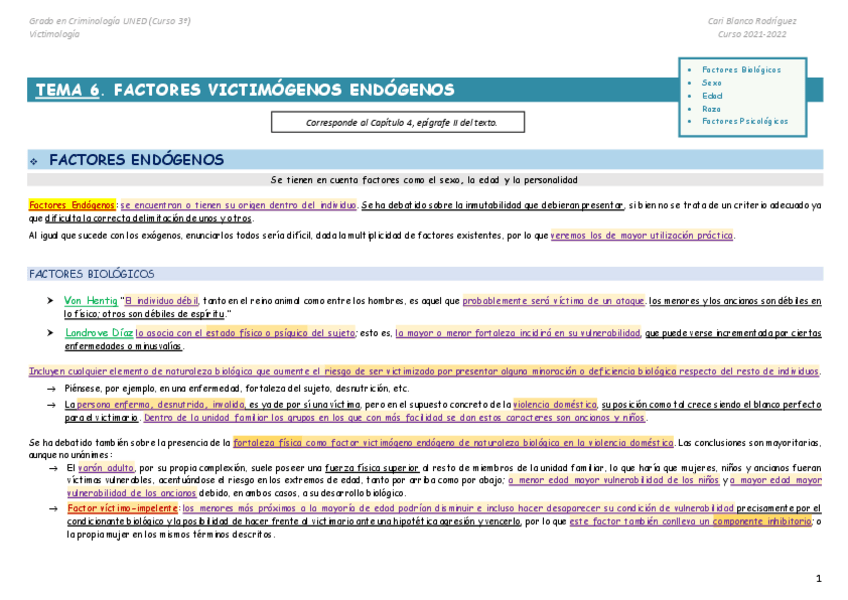Click the diamond marker beside FACTORES ENDÓGENOS

(34, 161)
